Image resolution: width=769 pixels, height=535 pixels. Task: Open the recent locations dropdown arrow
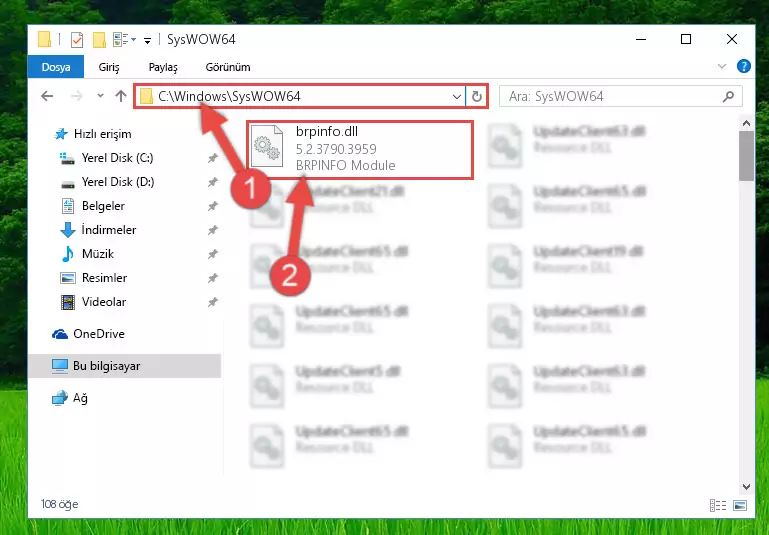point(101,96)
